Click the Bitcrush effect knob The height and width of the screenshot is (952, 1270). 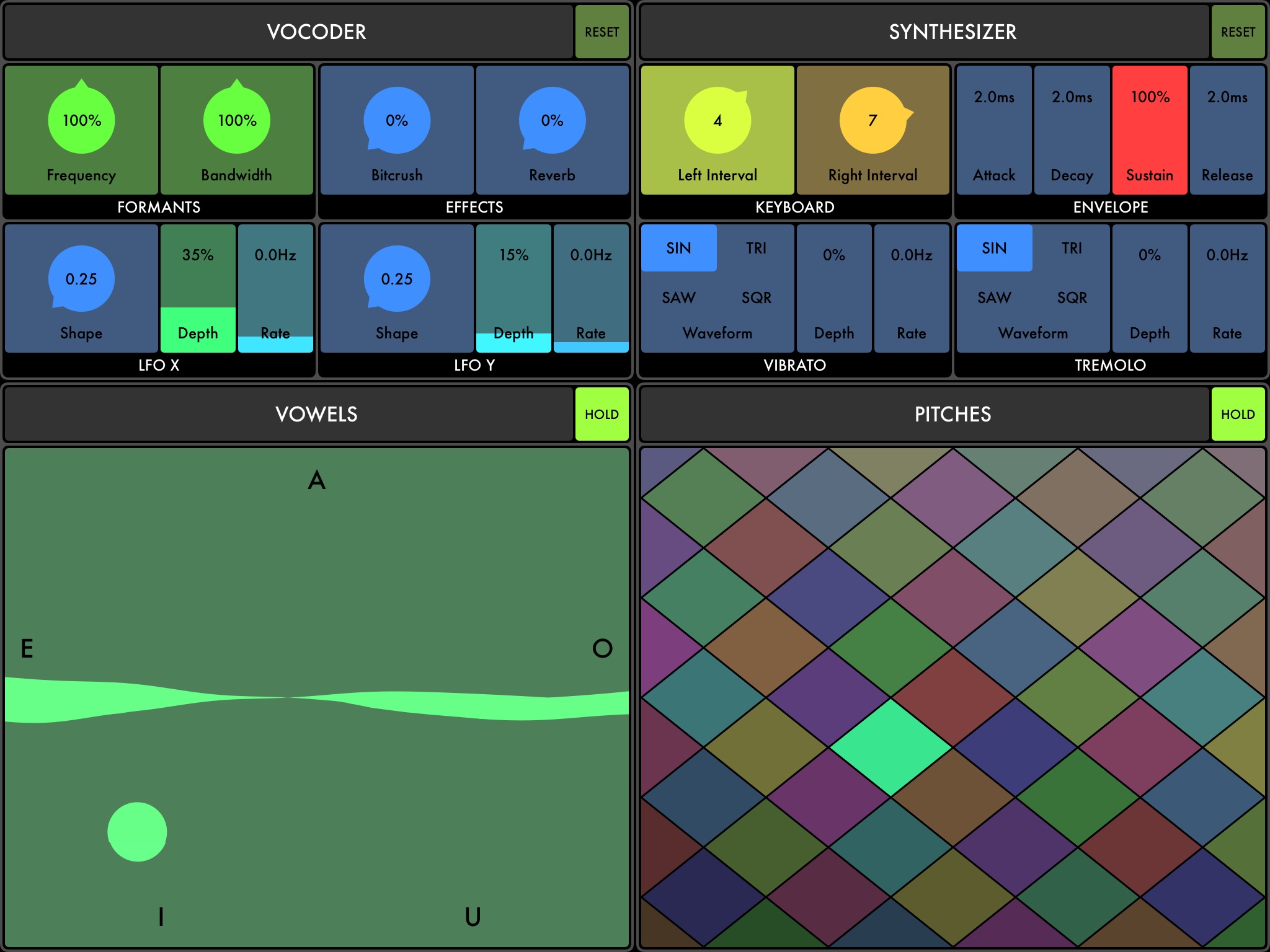click(397, 120)
